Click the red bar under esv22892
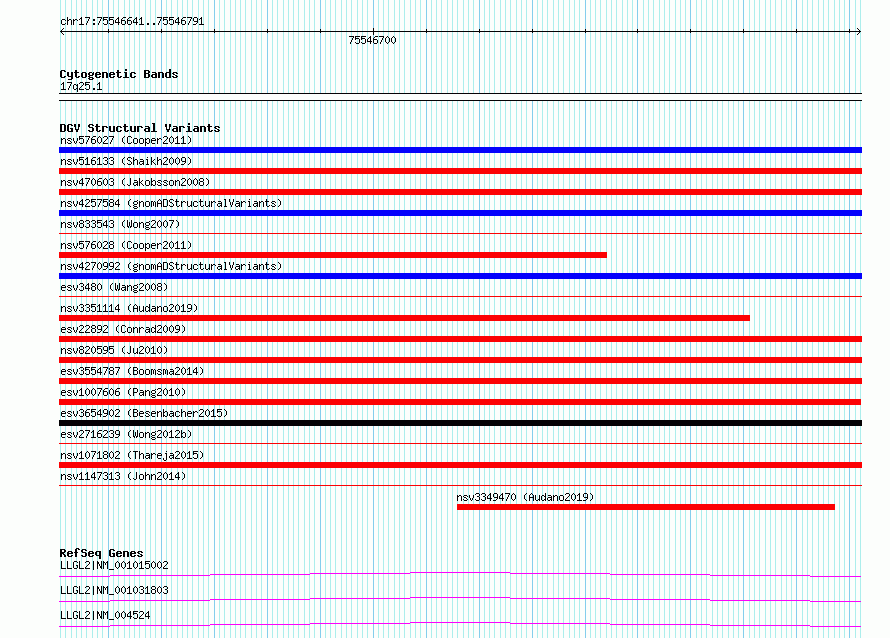 click(x=460, y=339)
